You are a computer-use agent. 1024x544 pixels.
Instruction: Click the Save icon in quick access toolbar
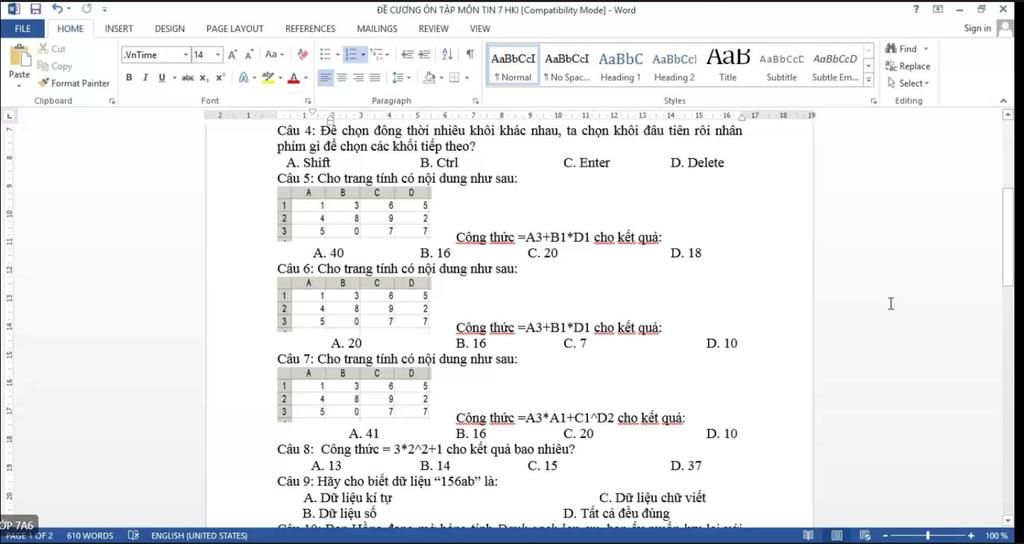click(35, 9)
